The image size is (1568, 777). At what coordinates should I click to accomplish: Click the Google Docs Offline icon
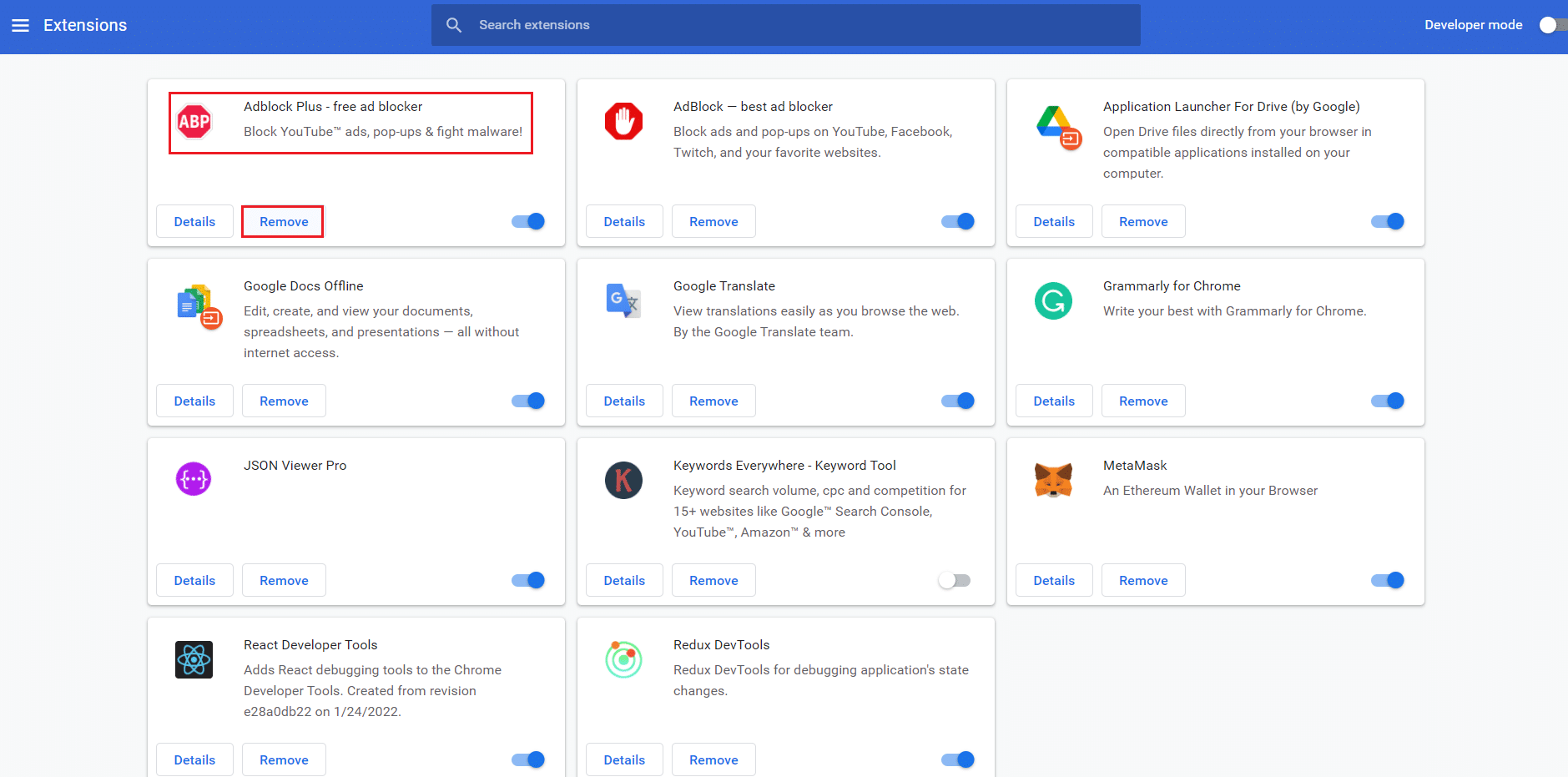click(199, 306)
